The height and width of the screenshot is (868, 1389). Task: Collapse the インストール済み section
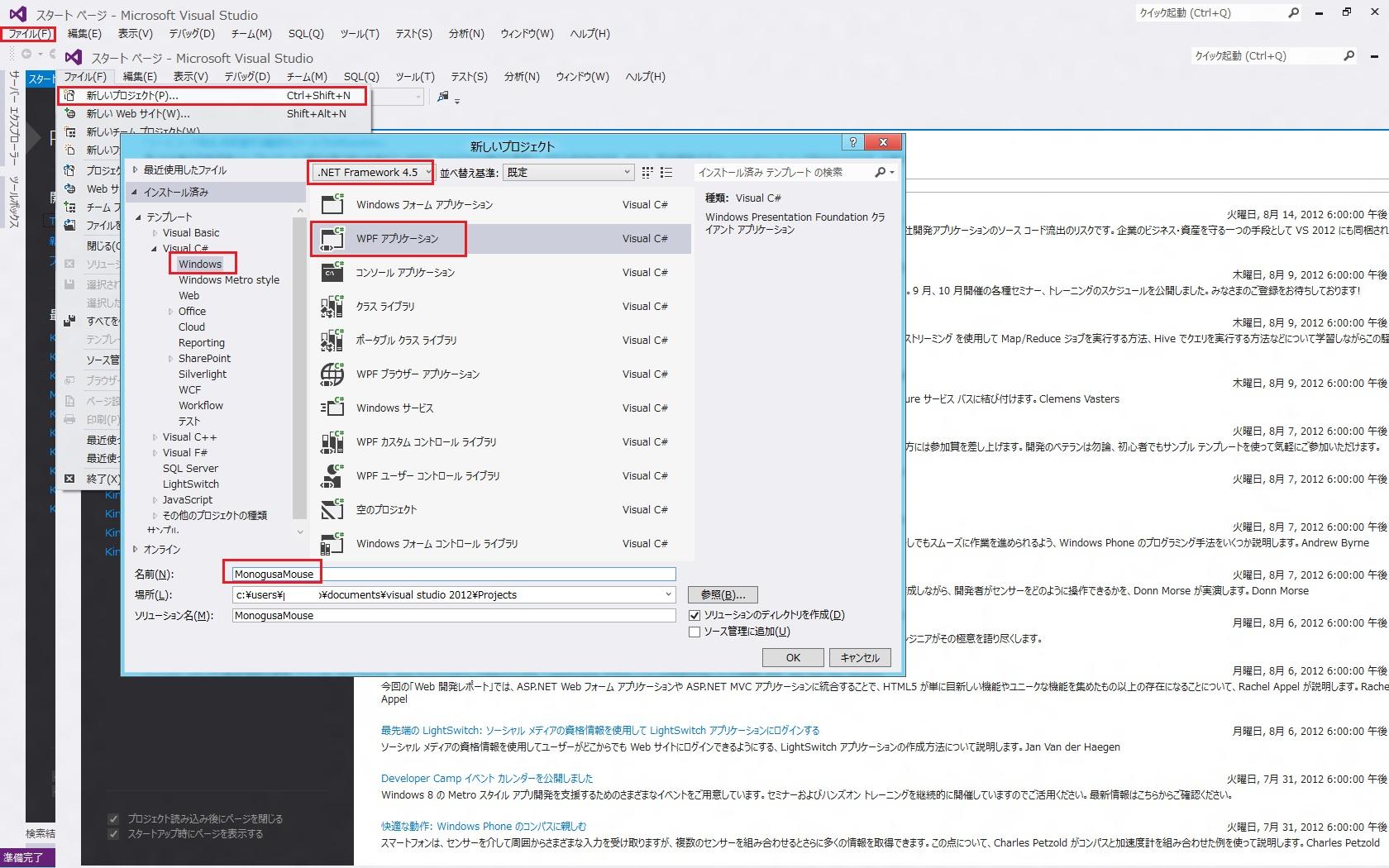pyautogui.click(x=136, y=192)
